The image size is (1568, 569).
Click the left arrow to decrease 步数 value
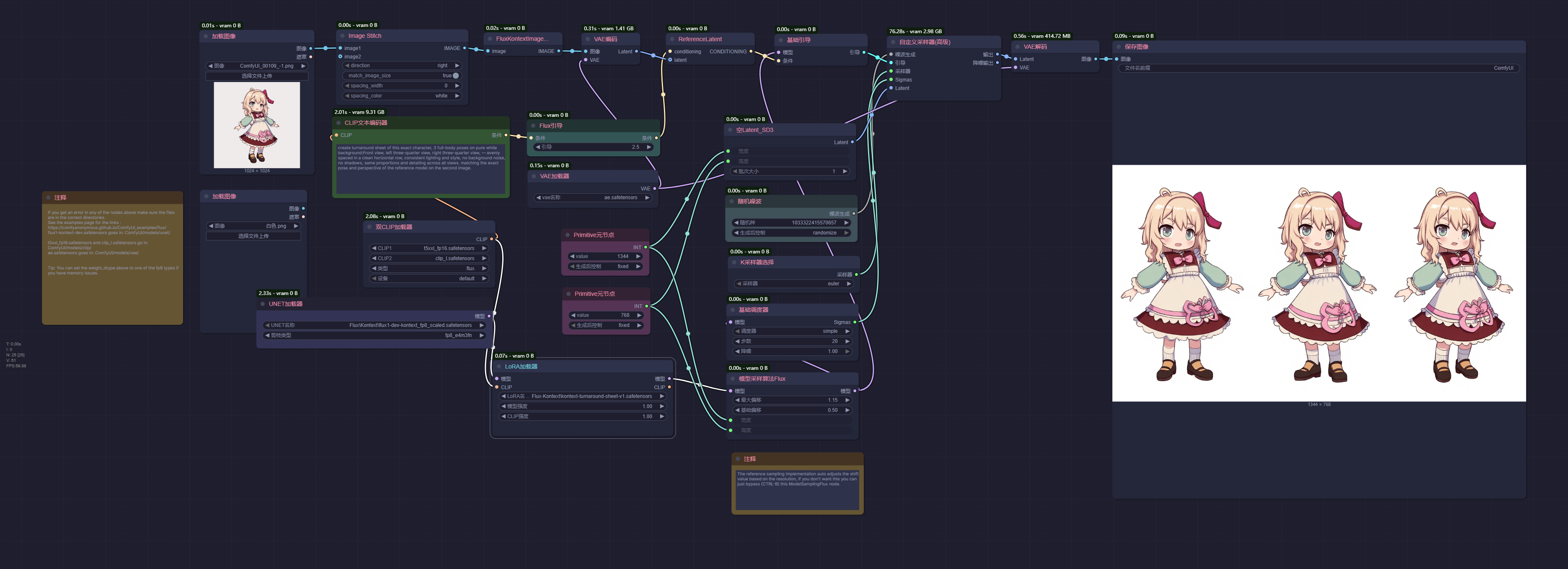(737, 341)
